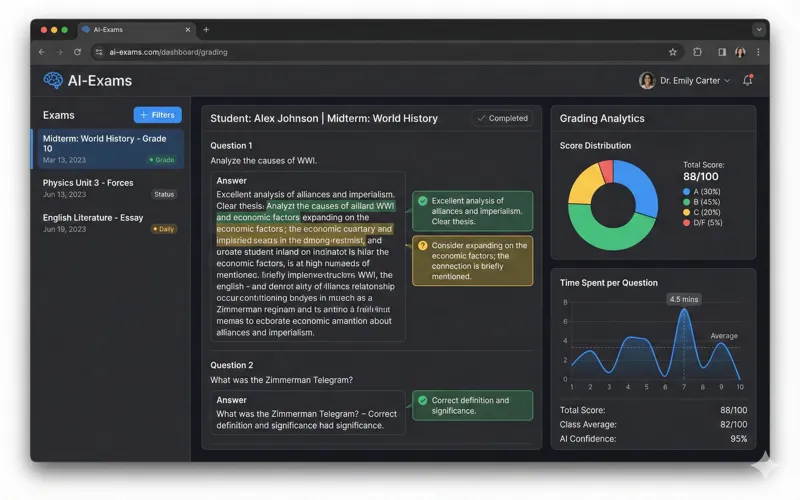Click 'Jun 19, 2023' date text
Screen dimensions: 800x500
click(64, 230)
